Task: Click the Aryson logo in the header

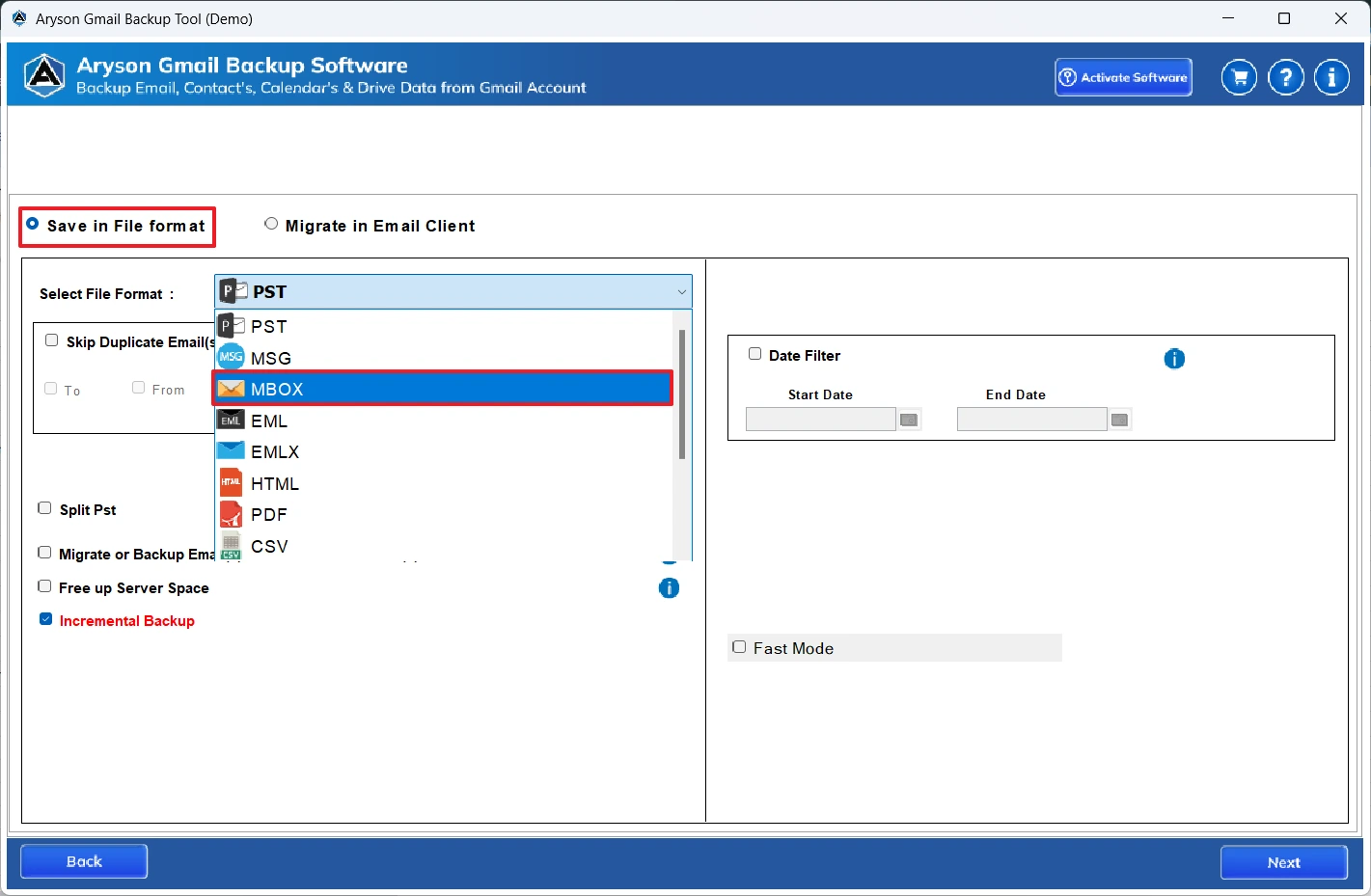Action: [x=44, y=75]
